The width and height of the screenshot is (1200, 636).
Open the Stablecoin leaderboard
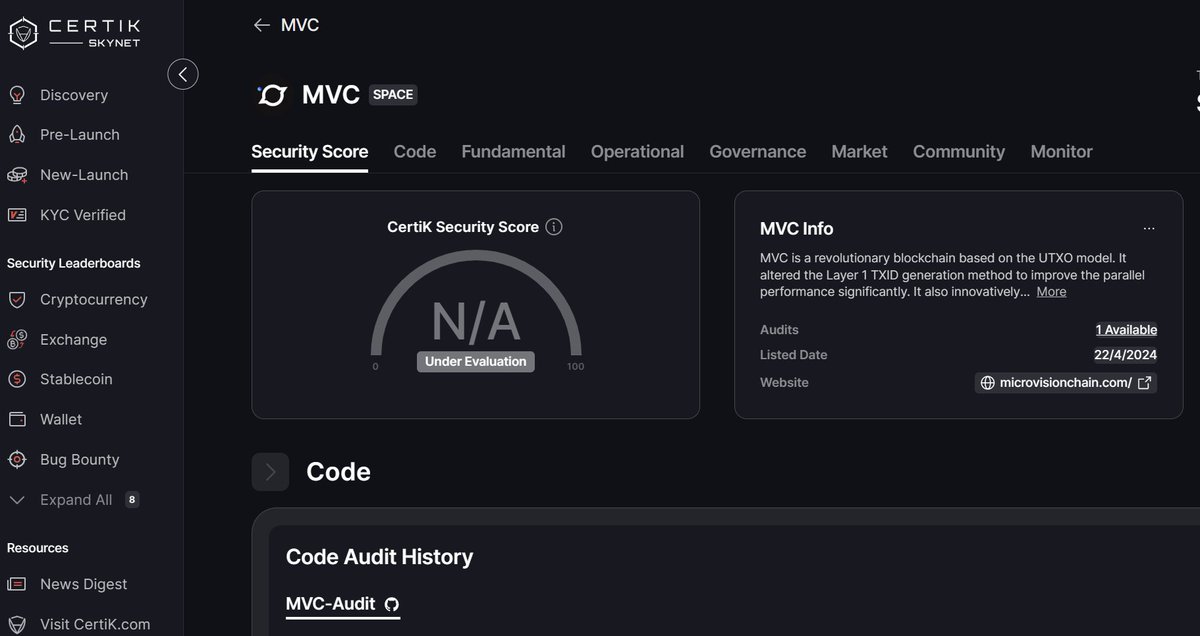(76, 380)
